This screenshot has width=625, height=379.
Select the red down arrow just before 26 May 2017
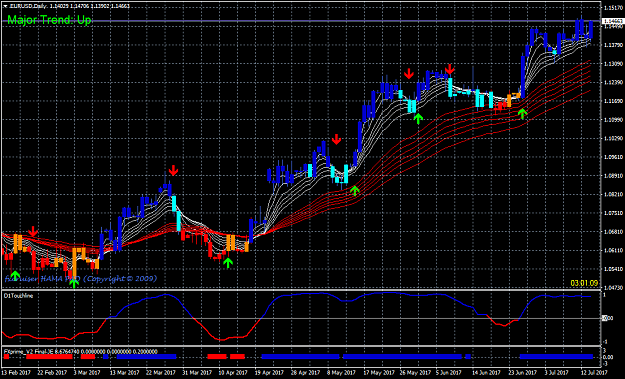409,74
